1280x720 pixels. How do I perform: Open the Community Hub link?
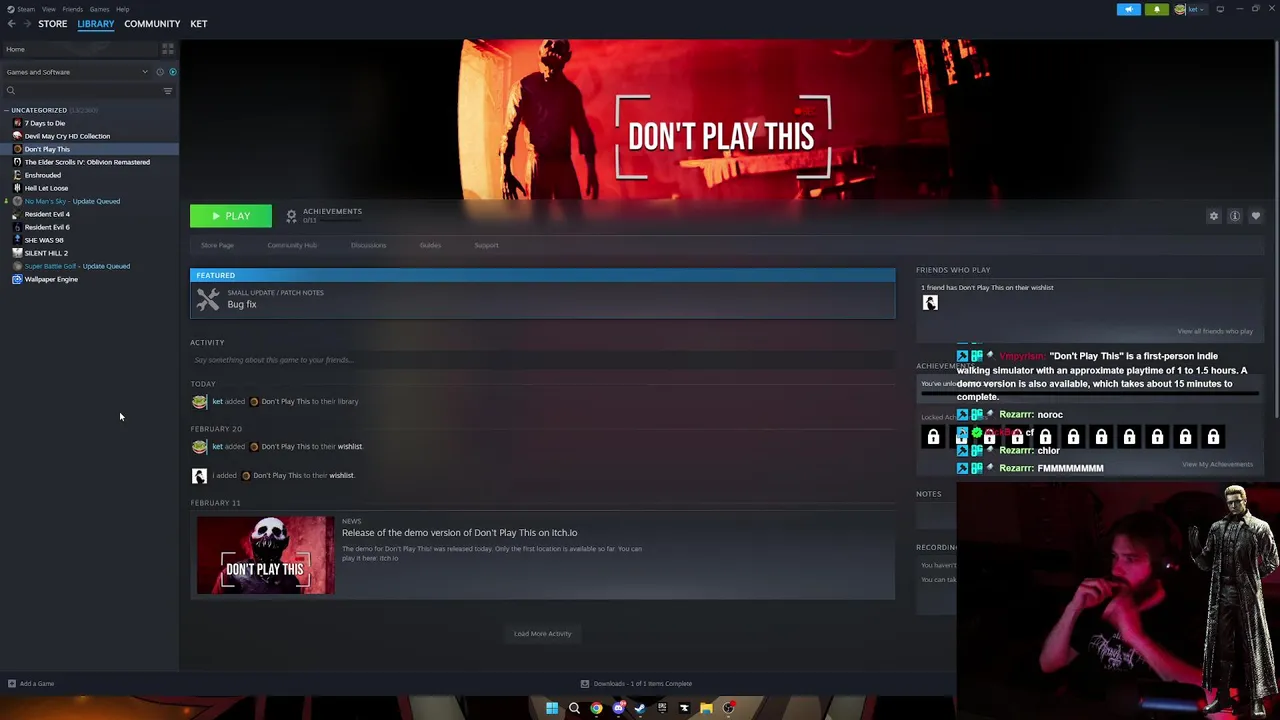tap(292, 245)
